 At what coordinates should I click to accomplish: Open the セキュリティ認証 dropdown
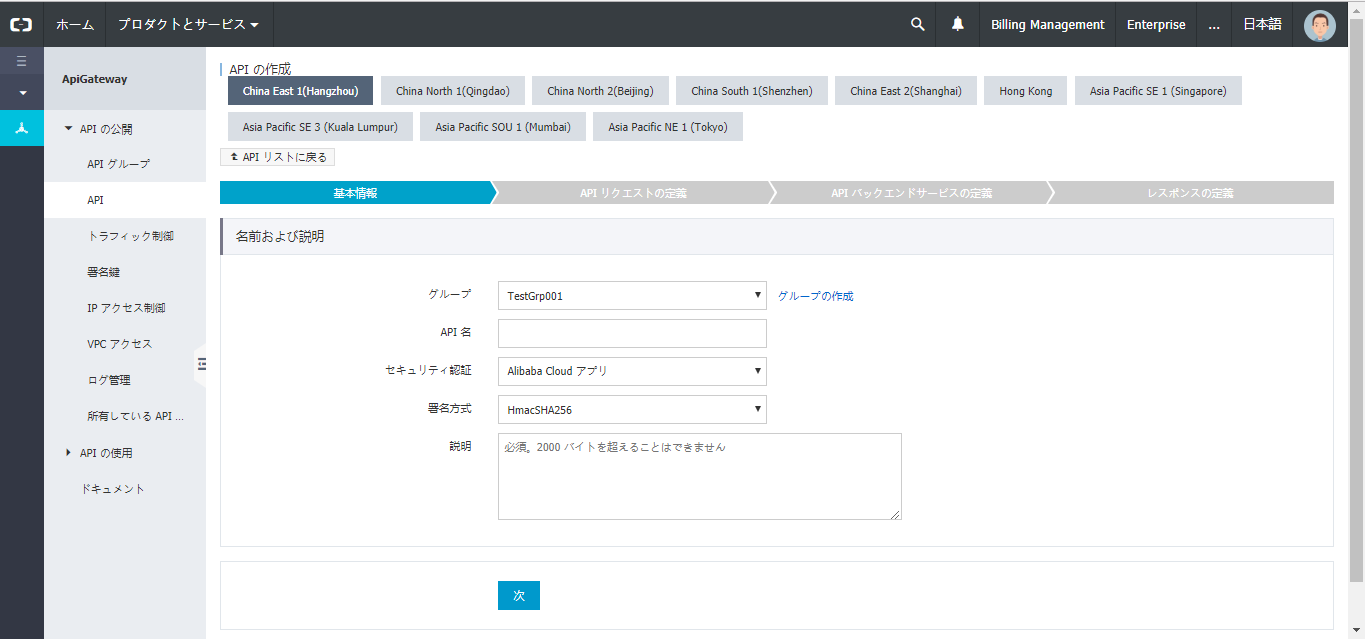click(x=632, y=371)
